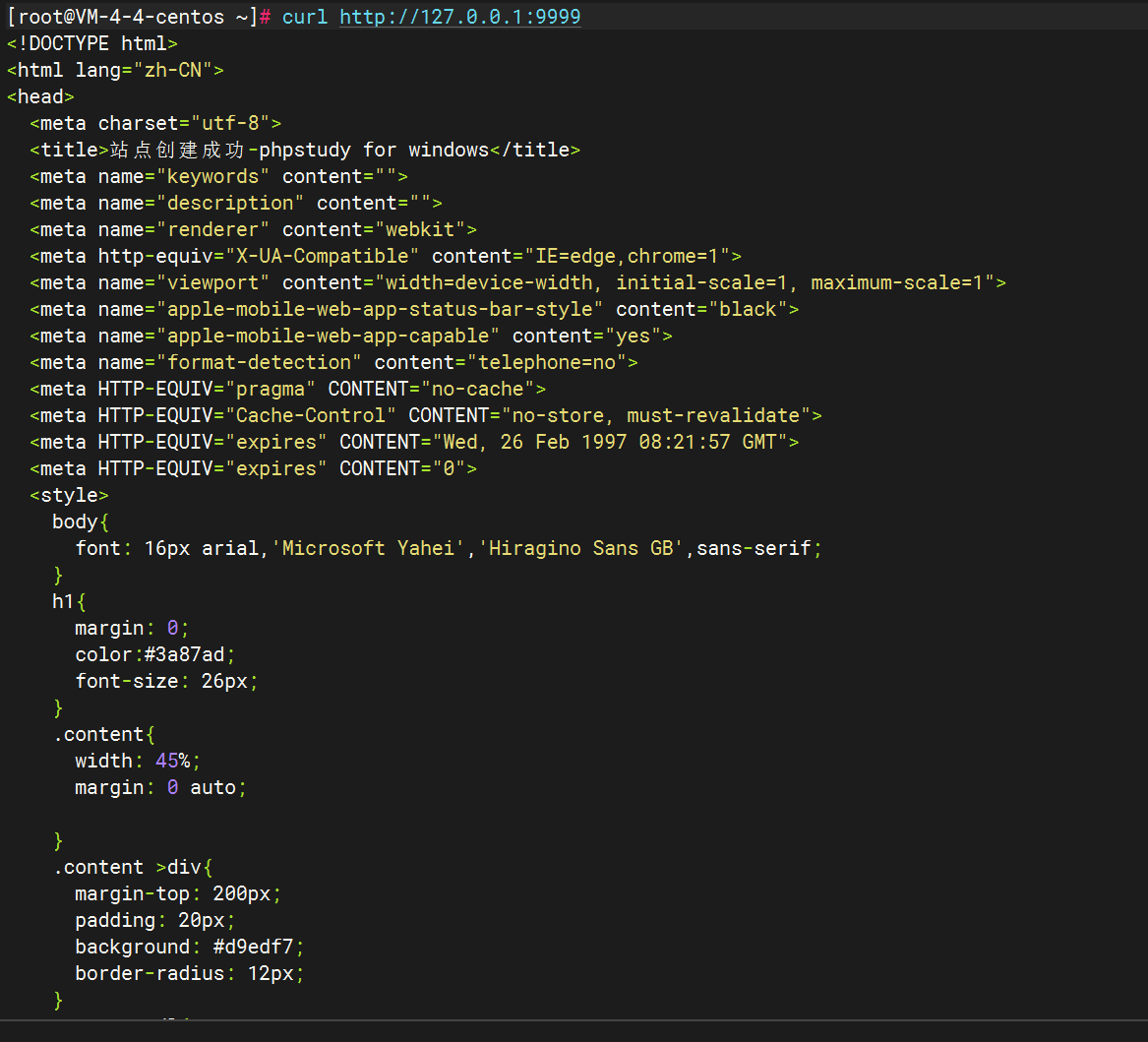Click the IE=edge,chrome=1 content value
This screenshot has width=1148, height=1042.
pos(627,256)
